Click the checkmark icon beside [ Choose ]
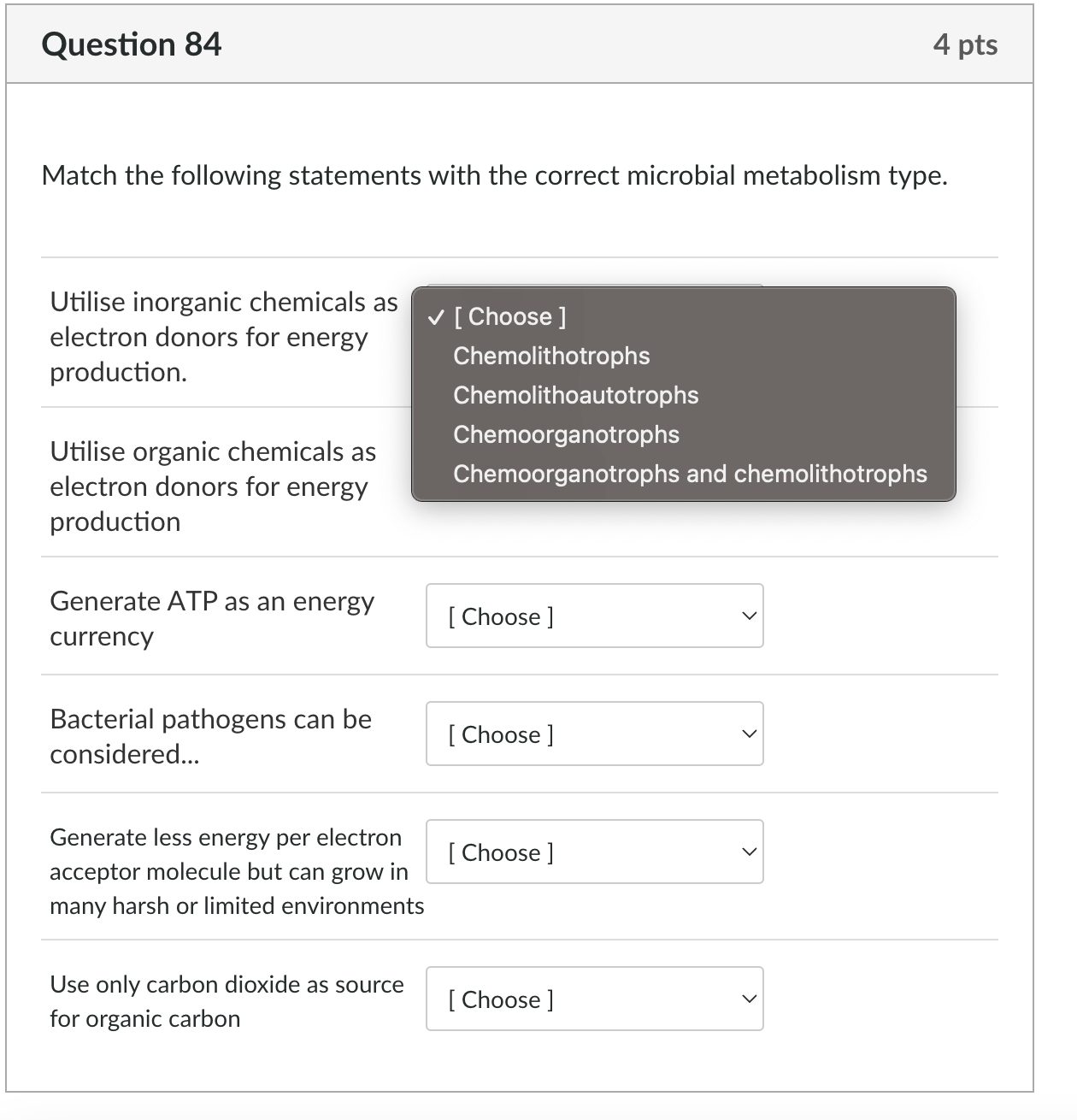Screen dimensions: 1077x1120 (x=435, y=316)
